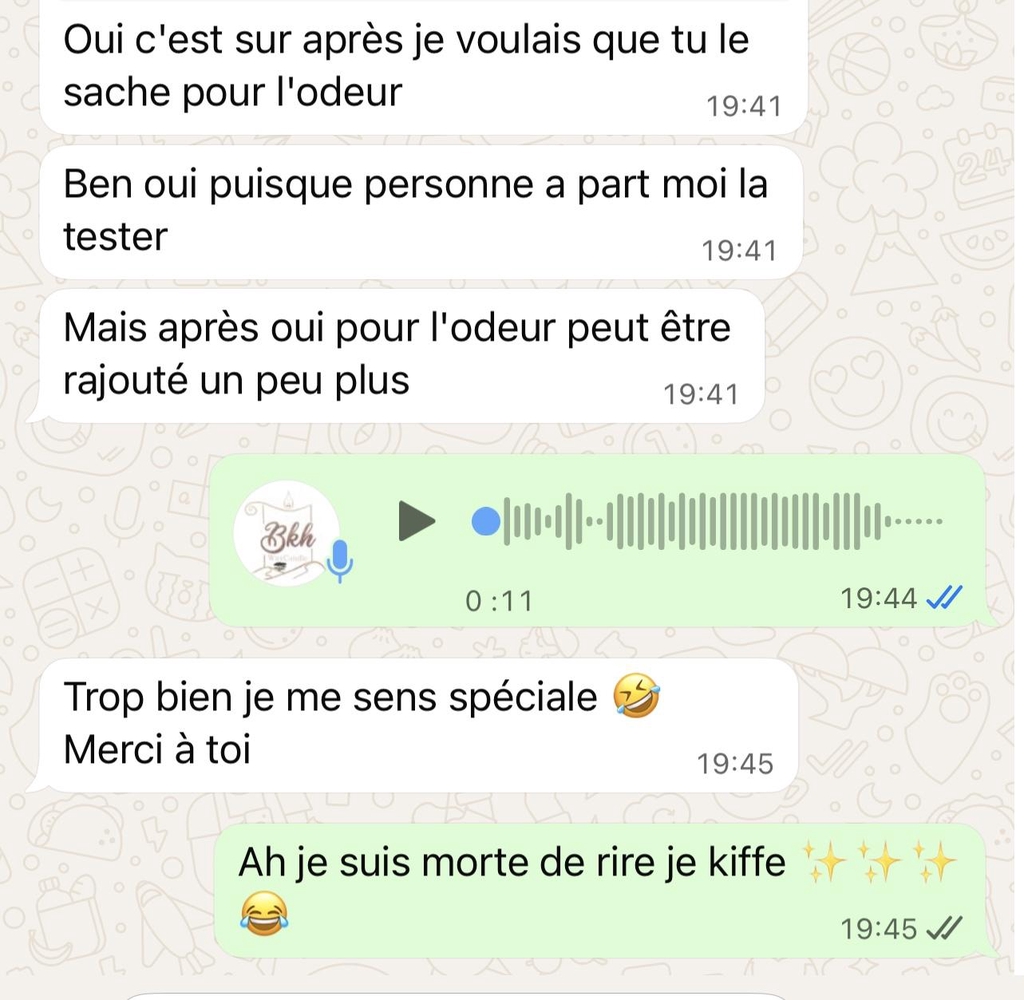Tap the tears of joy emoji

coord(264,913)
